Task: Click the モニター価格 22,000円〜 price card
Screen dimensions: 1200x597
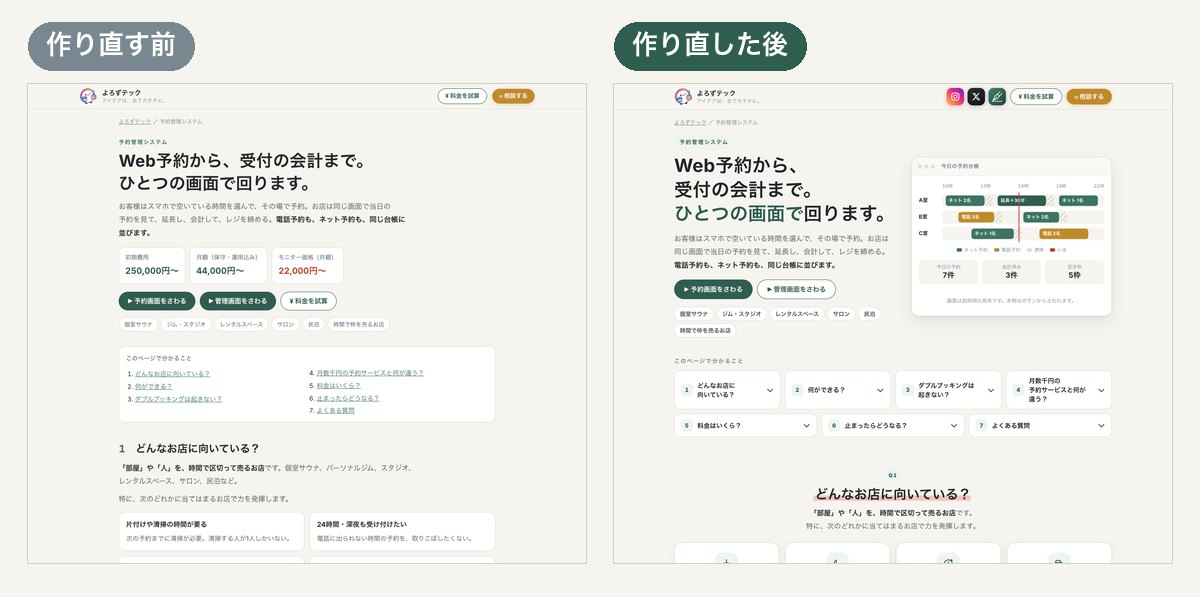Action: coord(307,266)
